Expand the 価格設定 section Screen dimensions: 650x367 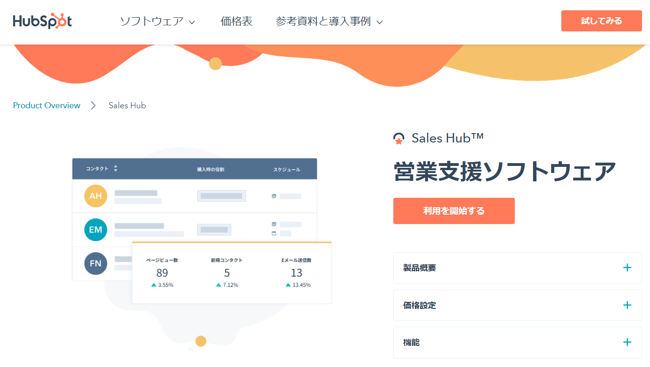point(517,305)
